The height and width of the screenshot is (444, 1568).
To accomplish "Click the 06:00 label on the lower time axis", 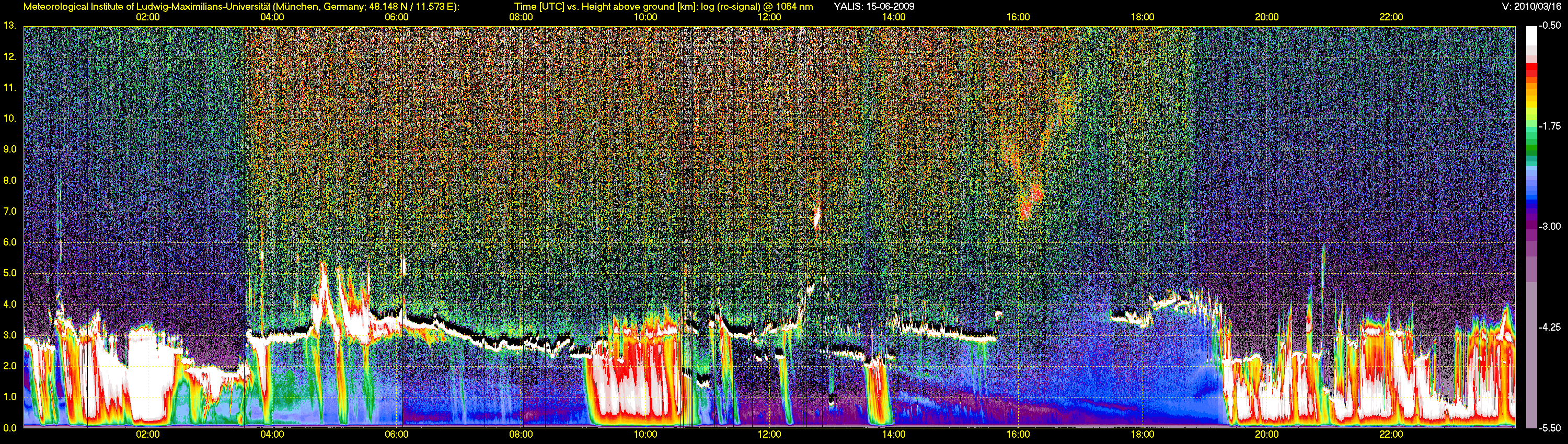I will (396, 434).
